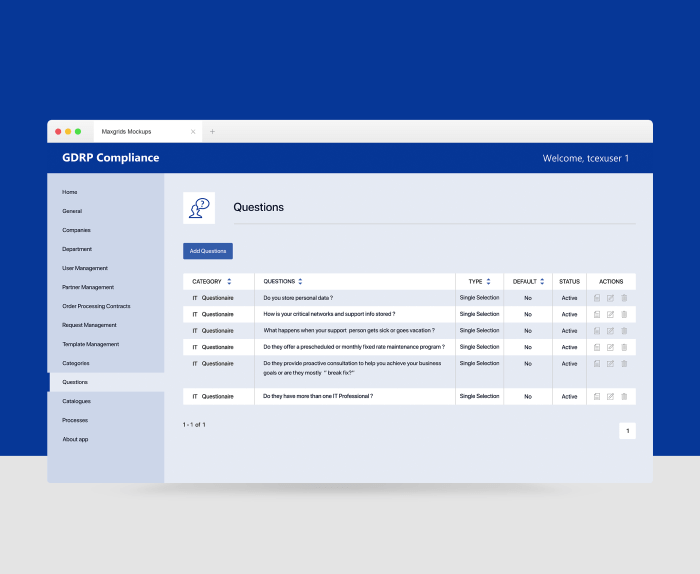This screenshot has width=700, height=574.
Task: Open the view details icon for critical networks question
Action: (596, 314)
